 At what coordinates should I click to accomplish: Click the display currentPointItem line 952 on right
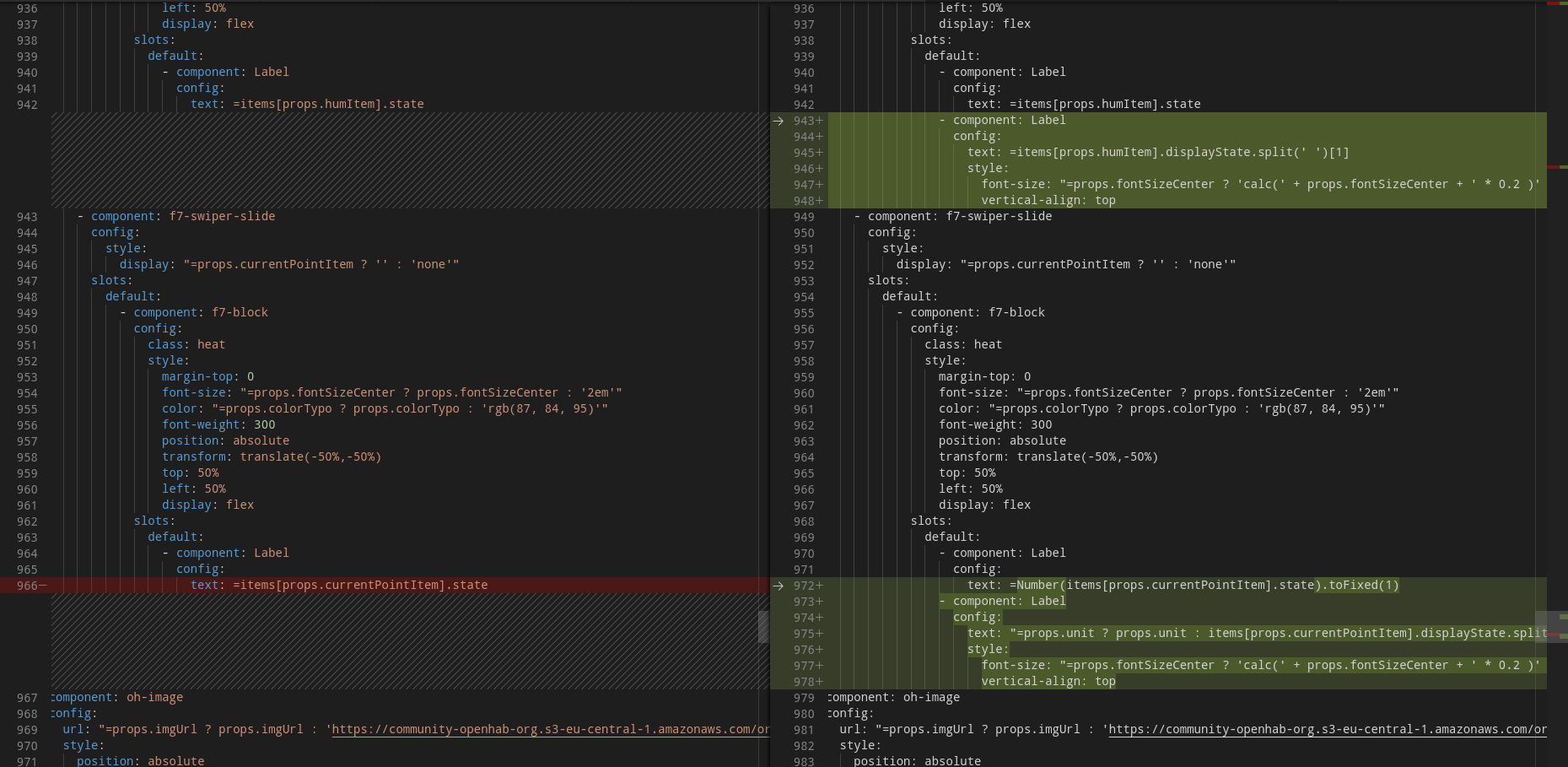[x=1066, y=265]
